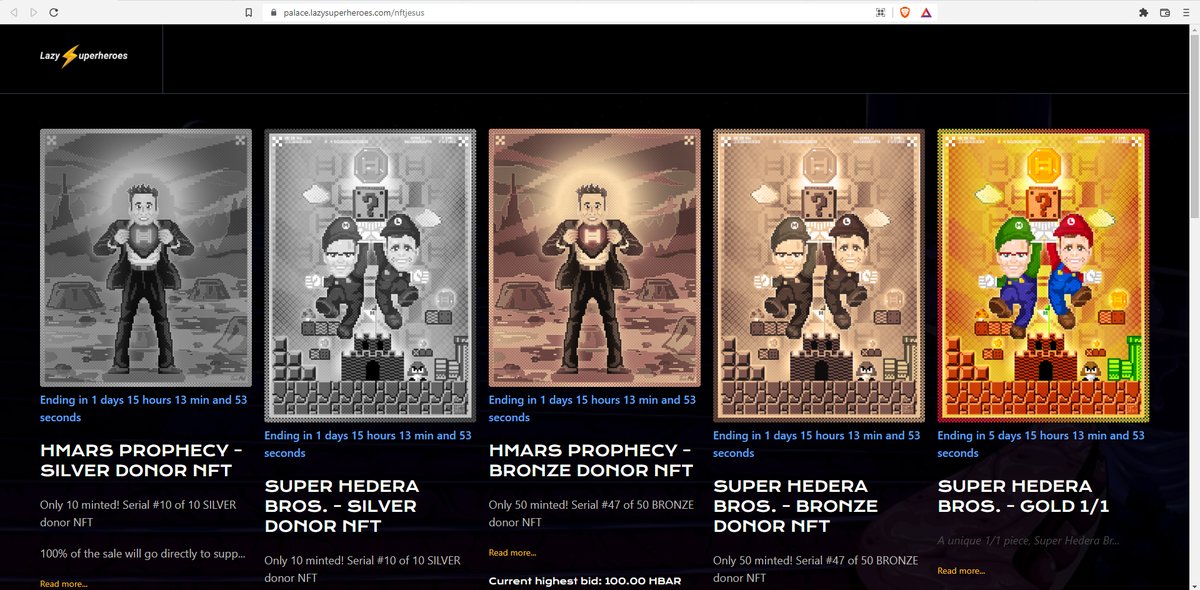Image resolution: width=1200 pixels, height=590 pixels.
Task: Go back using the browser back arrow
Action: click(14, 12)
